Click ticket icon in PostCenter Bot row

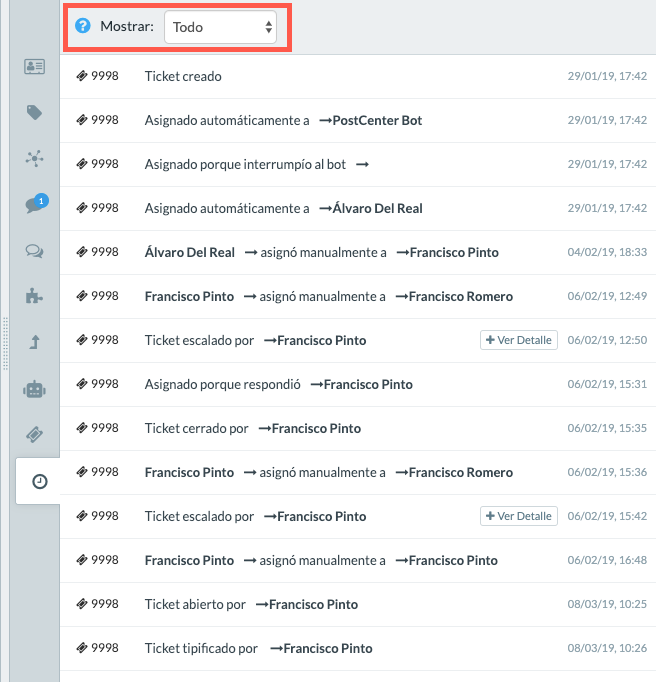tap(82, 120)
